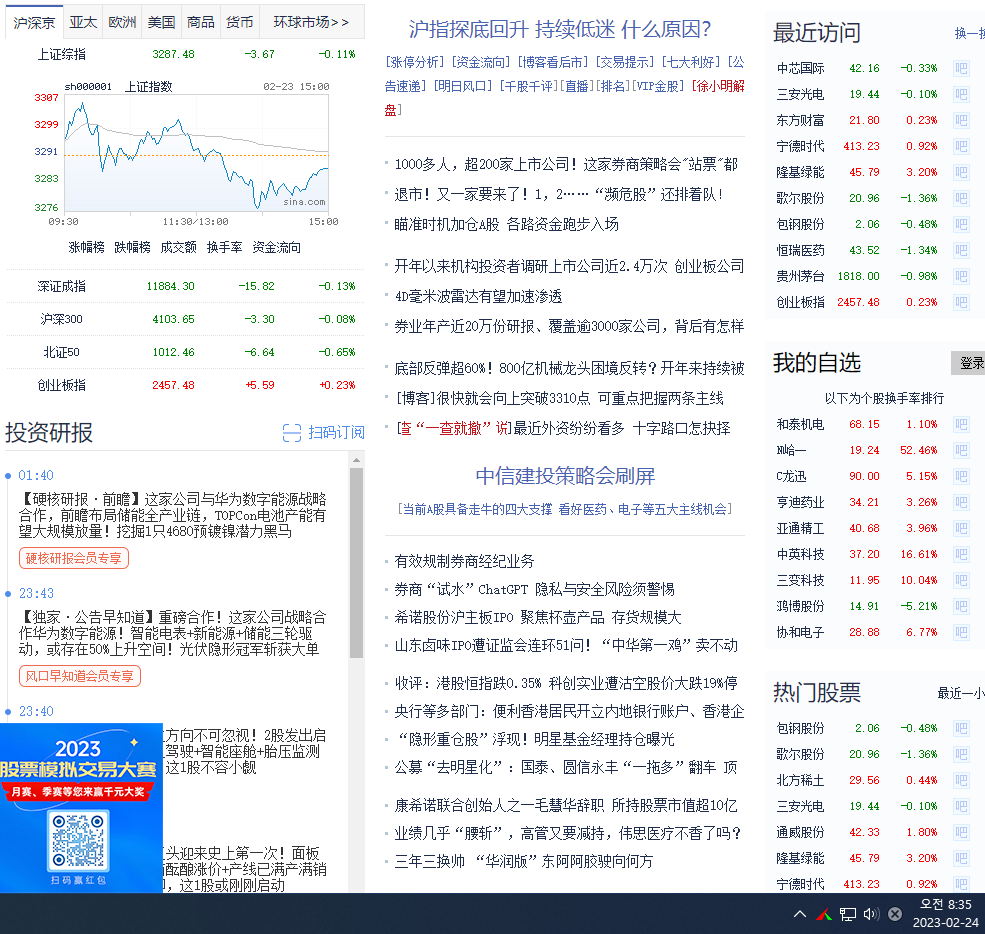The image size is (985, 934).
Task: Open the 商品 tab
Action: click(200, 23)
